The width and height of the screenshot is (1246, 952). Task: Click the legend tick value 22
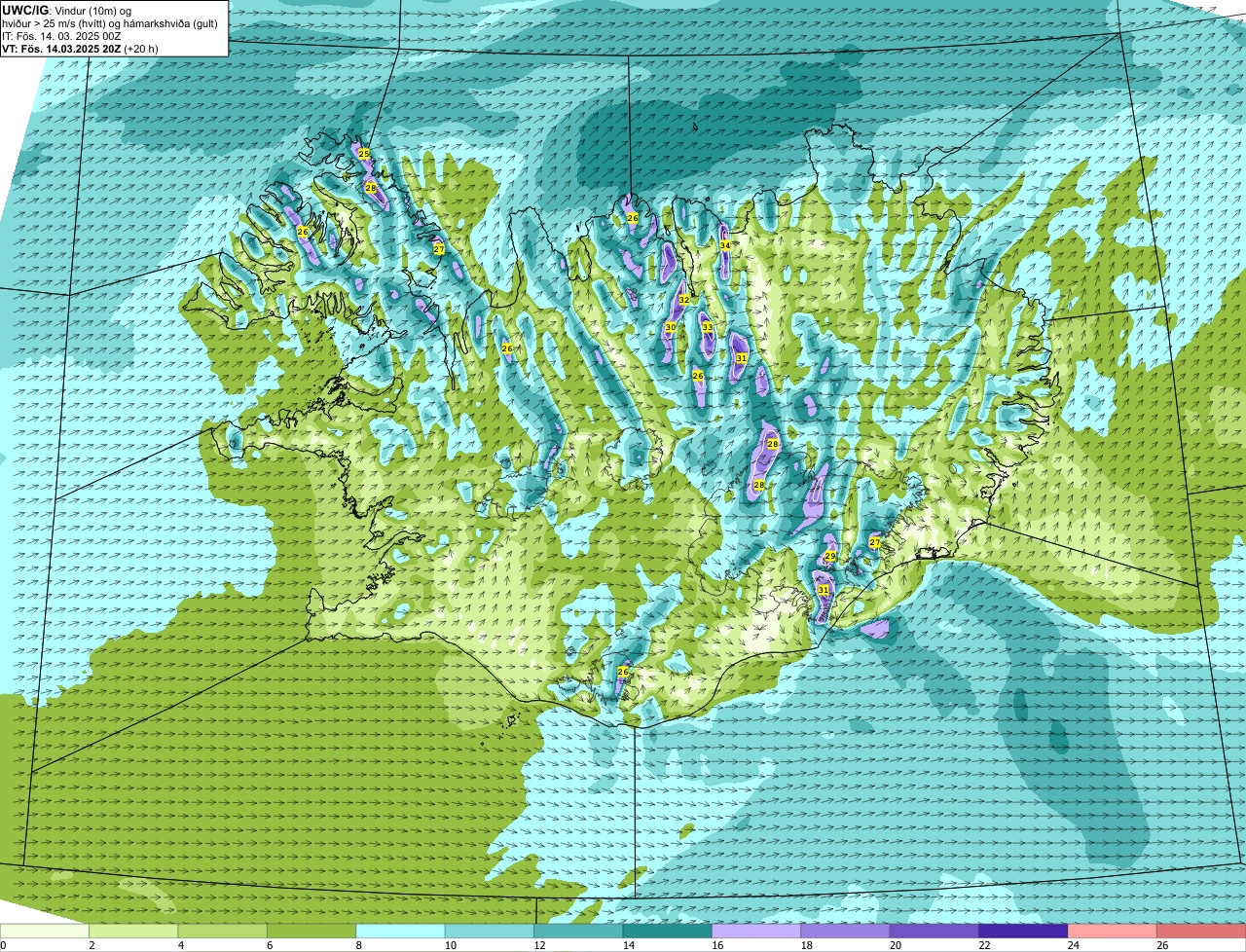point(985,945)
